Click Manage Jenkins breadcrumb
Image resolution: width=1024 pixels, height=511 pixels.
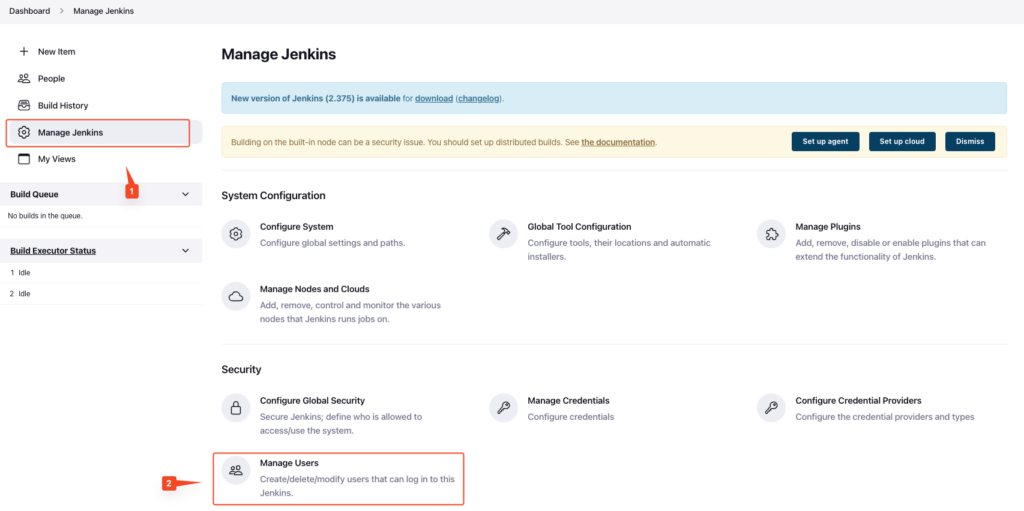[x=104, y=11]
